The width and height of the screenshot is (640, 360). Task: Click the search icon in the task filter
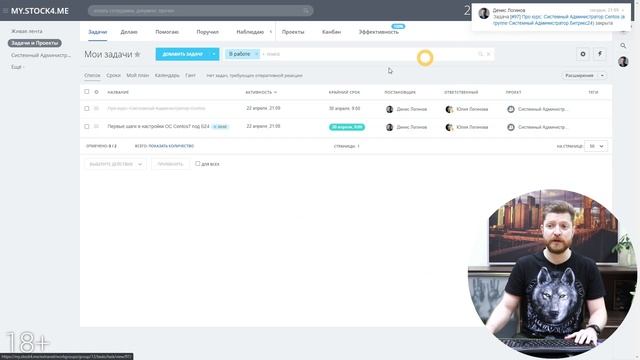[x=480, y=54]
